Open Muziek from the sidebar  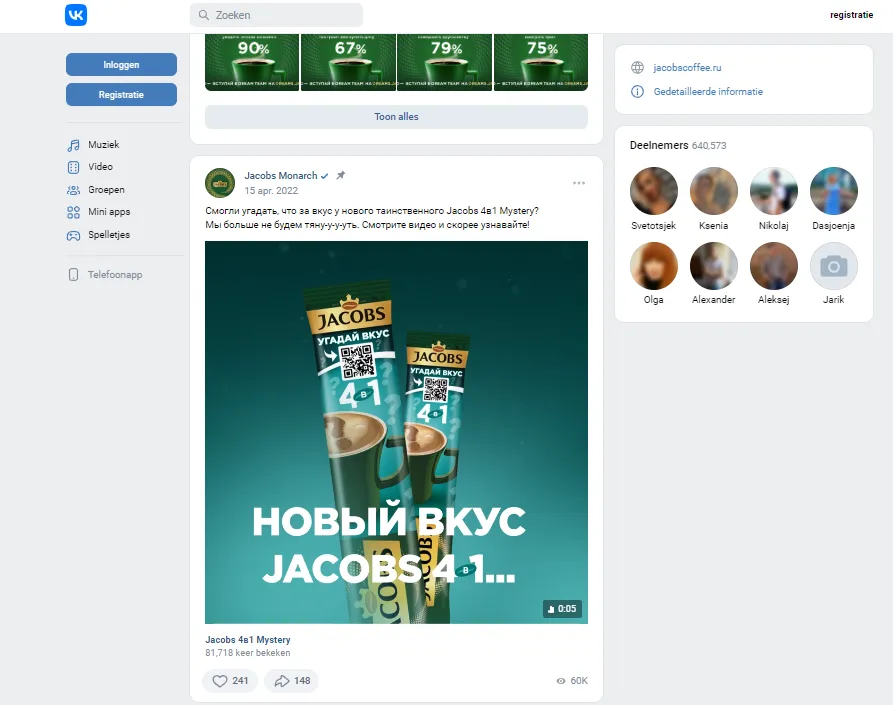pyautogui.click(x=103, y=144)
